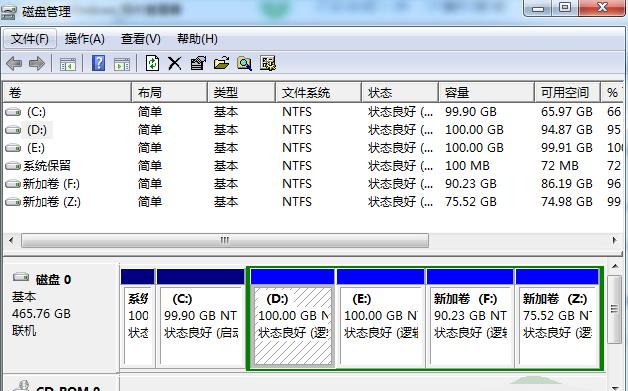Toggle the action pane toolbar icon

122,64
